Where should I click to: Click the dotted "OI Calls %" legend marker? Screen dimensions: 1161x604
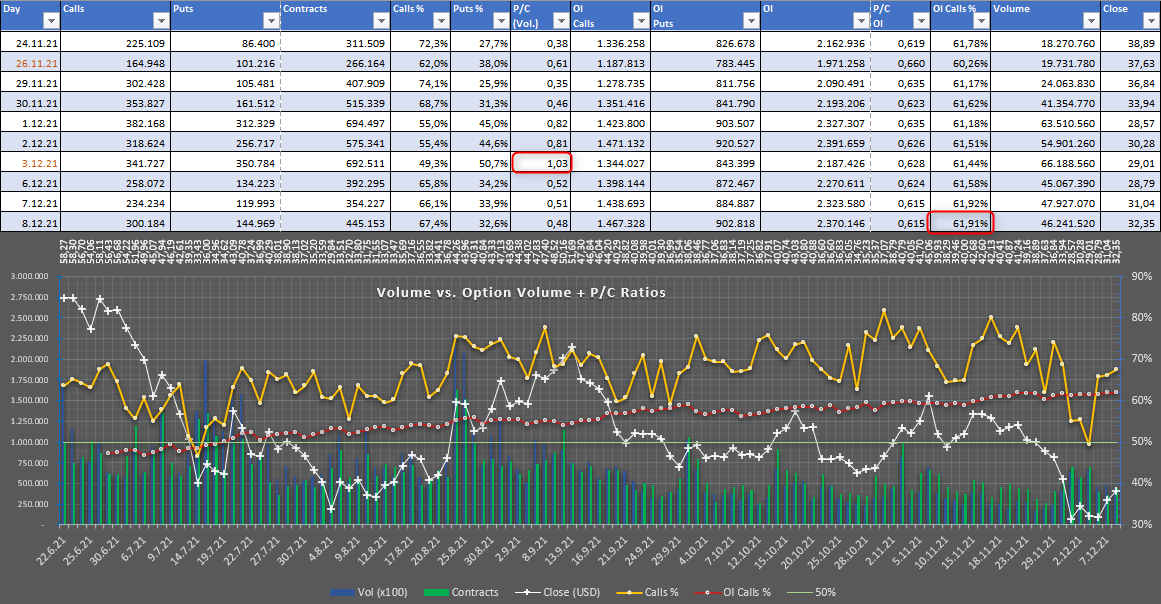(x=706, y=591)
